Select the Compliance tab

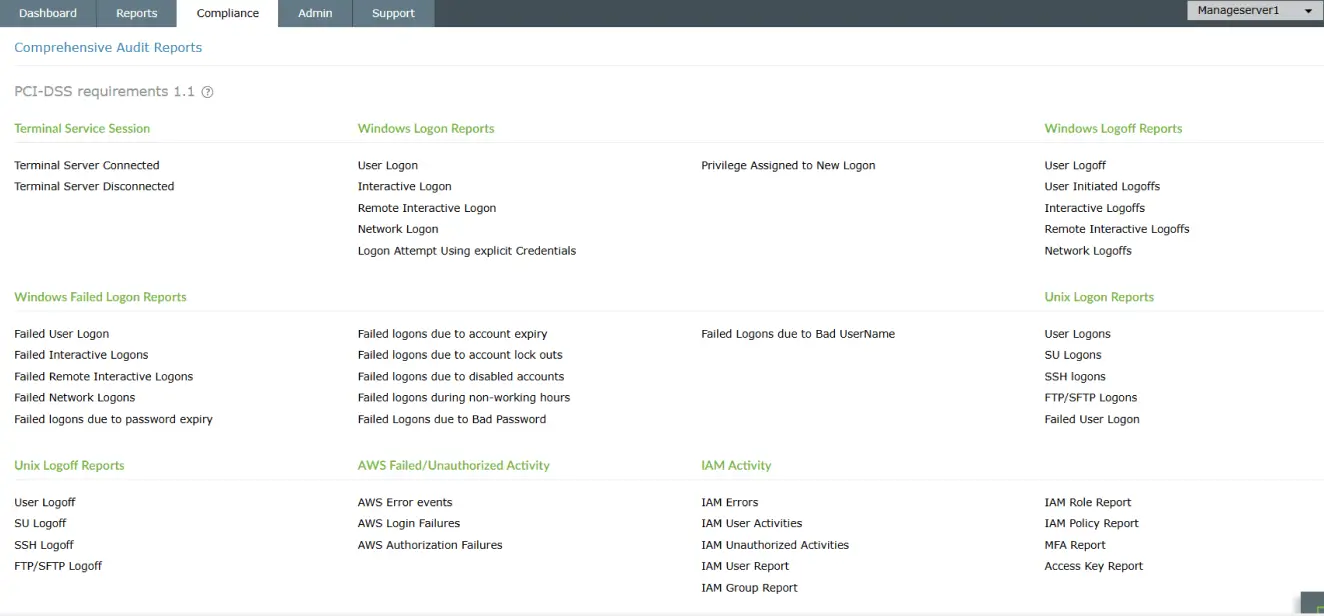(x=227, y=13)
